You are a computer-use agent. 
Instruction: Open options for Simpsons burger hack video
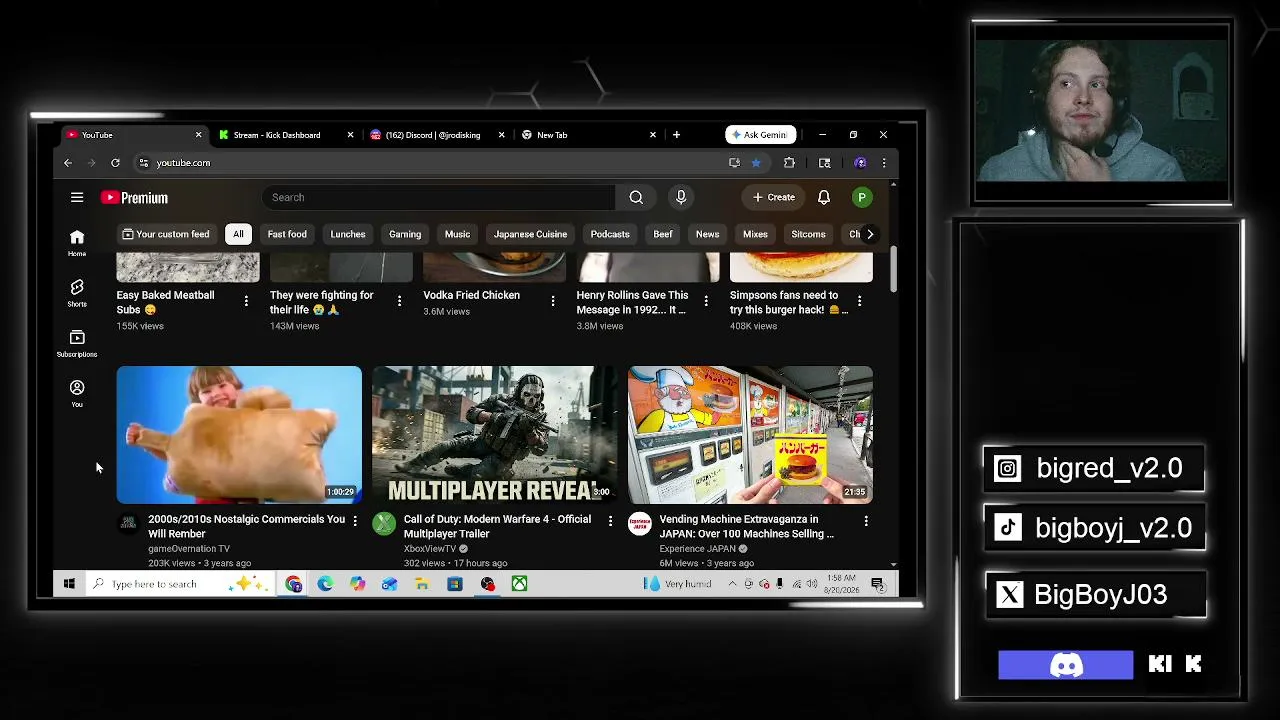point(859,301)
